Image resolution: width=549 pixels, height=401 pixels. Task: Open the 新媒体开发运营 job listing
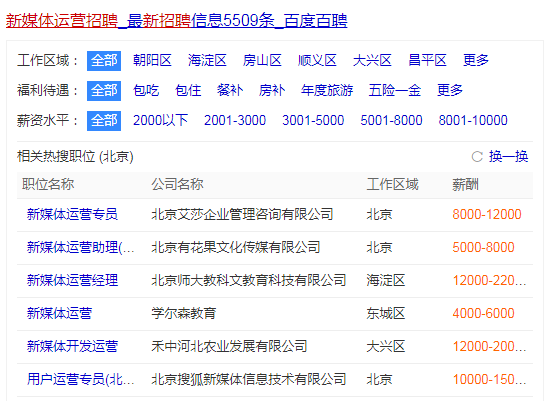tap(72, 346)
